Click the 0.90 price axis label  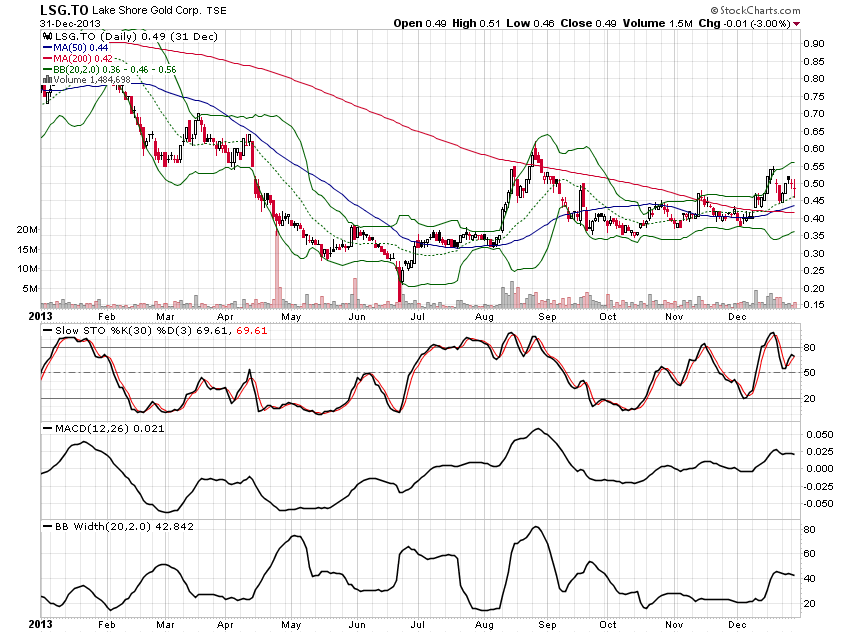click(814, 43)
